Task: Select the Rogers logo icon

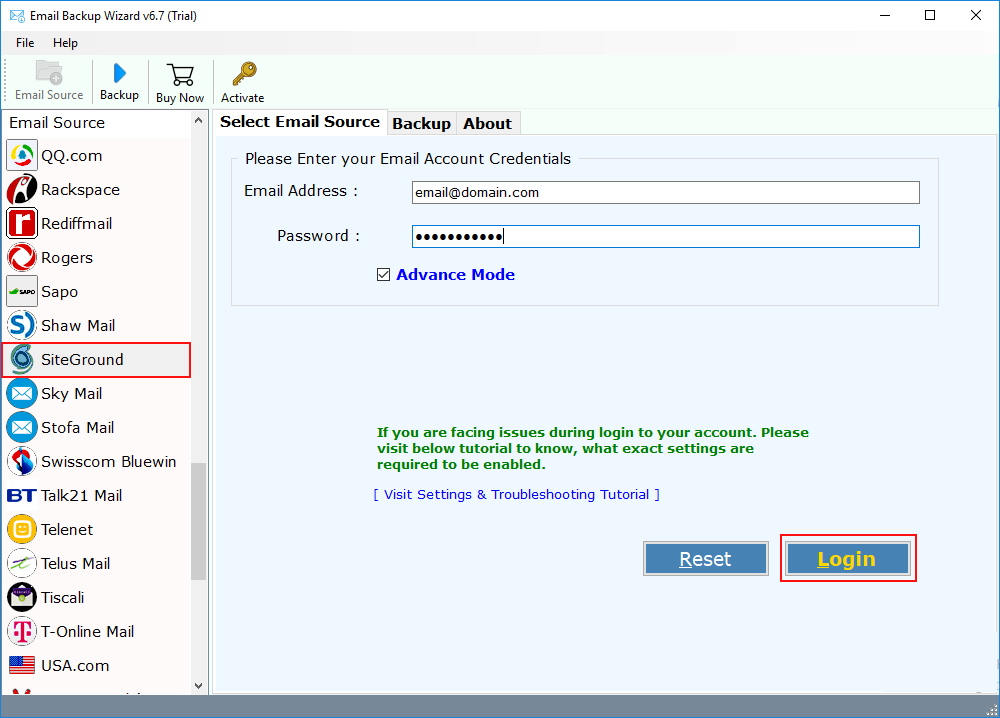Action: (x=22, y=258)
